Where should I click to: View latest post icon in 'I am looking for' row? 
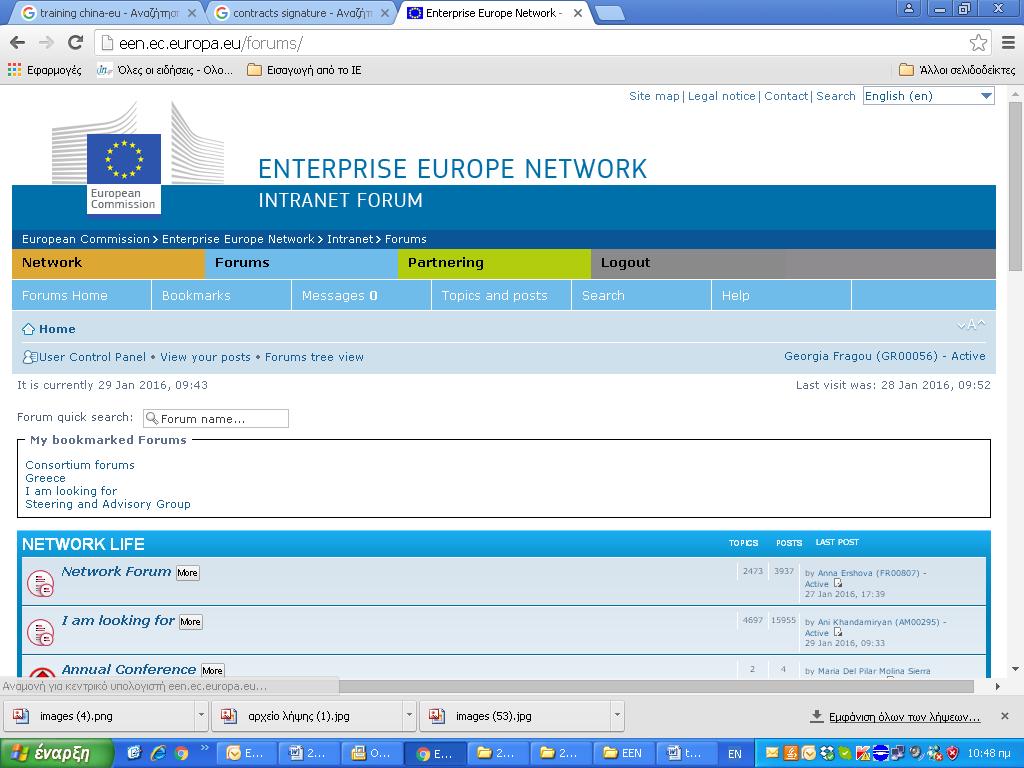pos(838,632)
